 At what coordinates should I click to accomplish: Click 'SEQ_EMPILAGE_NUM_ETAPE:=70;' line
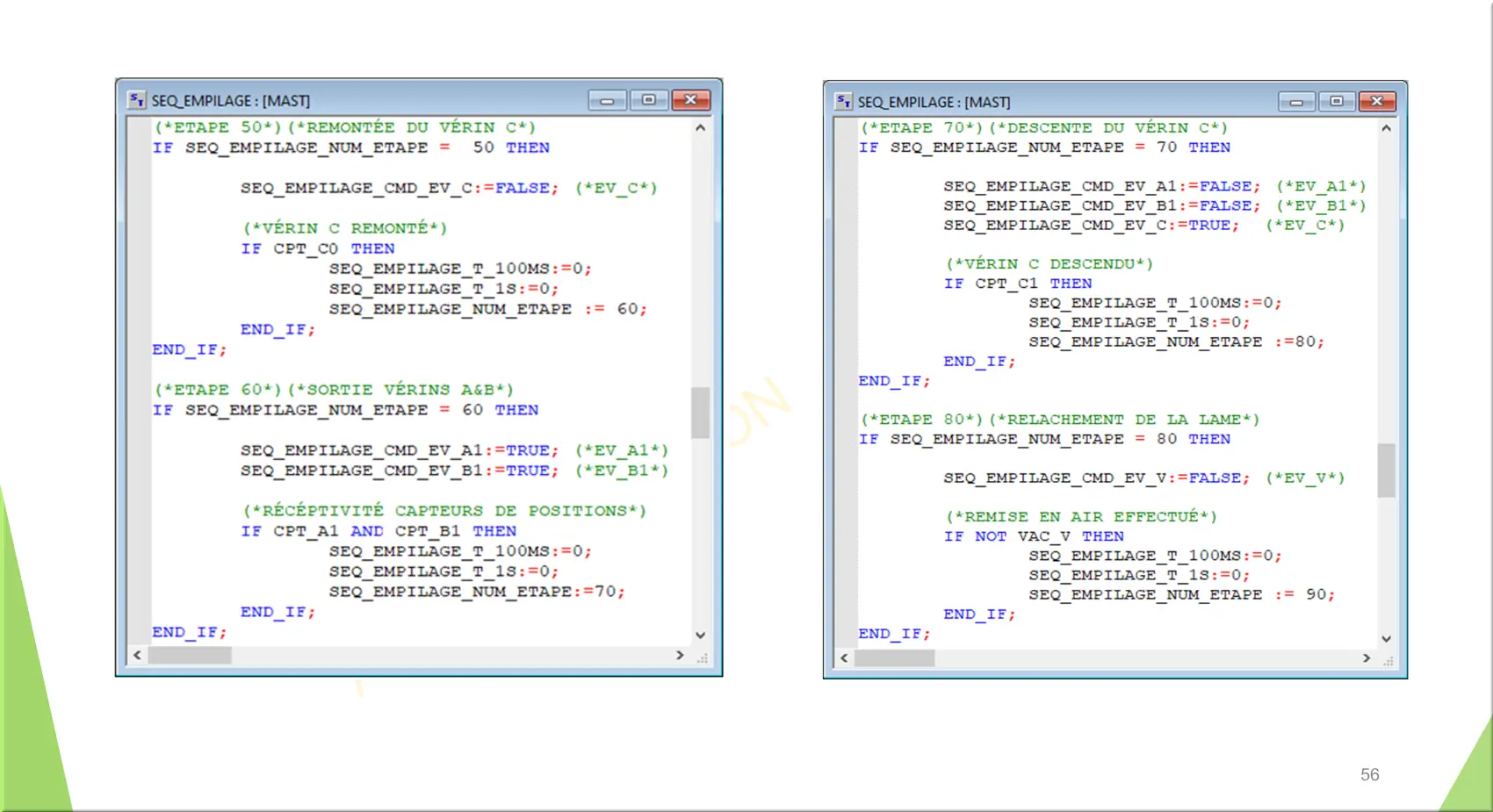(x=478, y=592)
